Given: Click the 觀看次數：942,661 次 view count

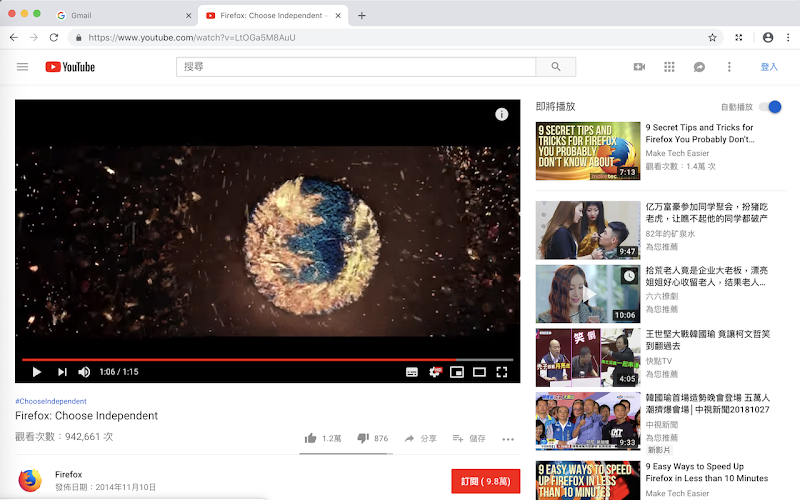Looking at the screenshot, I should pos(64,437).
